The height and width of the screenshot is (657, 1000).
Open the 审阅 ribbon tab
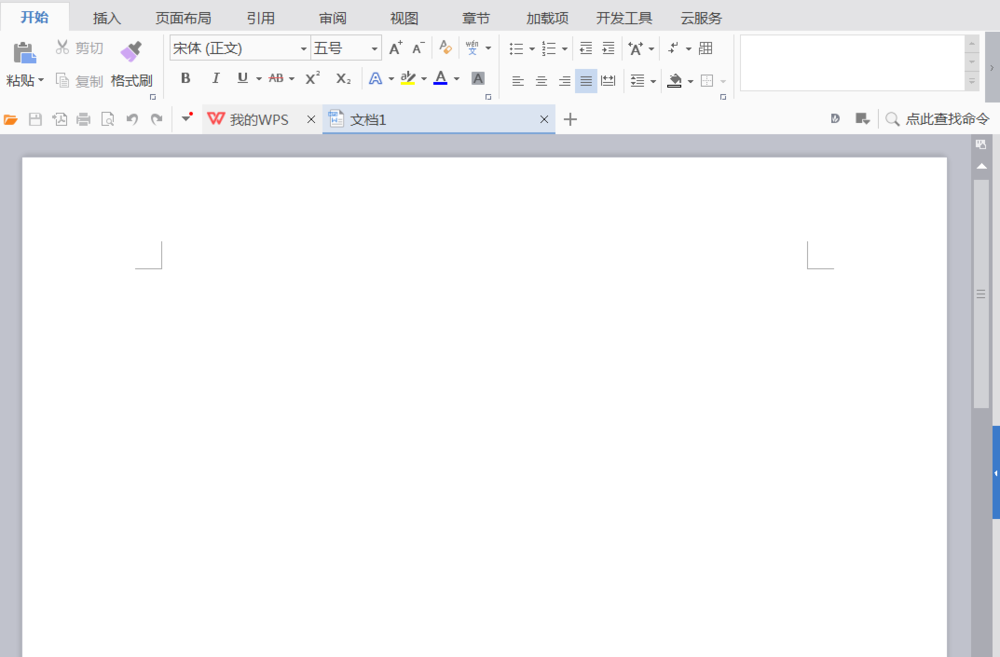tap(332, 16)
